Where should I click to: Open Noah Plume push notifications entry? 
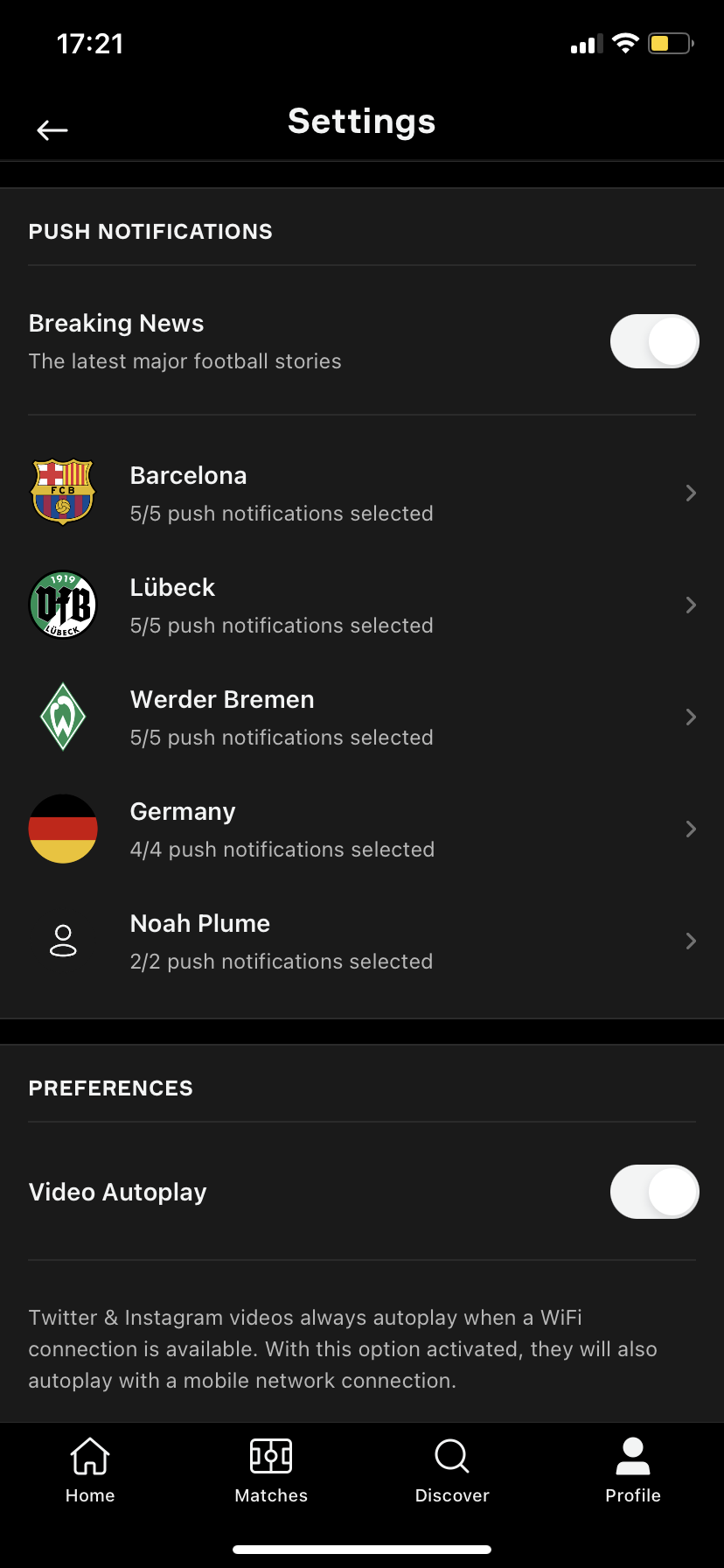(362, 941)
